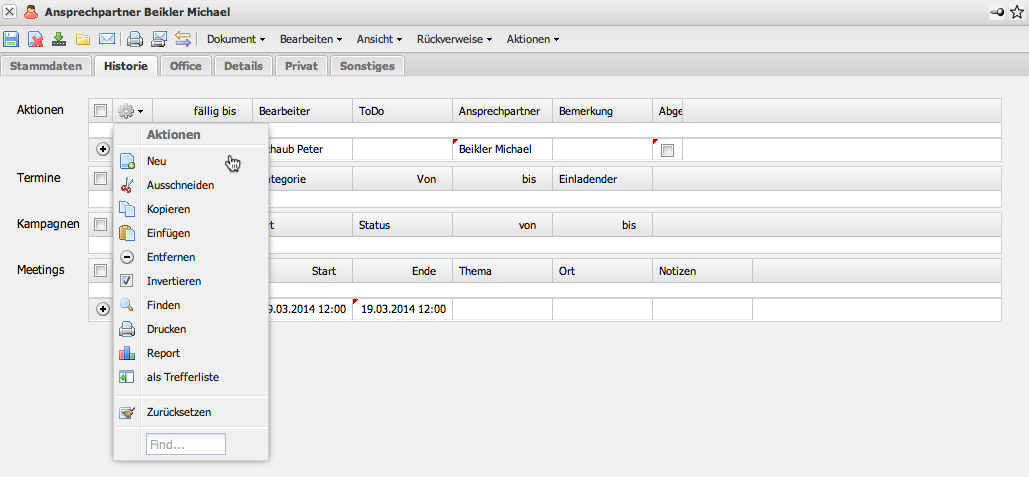Screen dimensions: 1029x477
Task: Click the ToDo column header
Action: [x=402, y=111]
